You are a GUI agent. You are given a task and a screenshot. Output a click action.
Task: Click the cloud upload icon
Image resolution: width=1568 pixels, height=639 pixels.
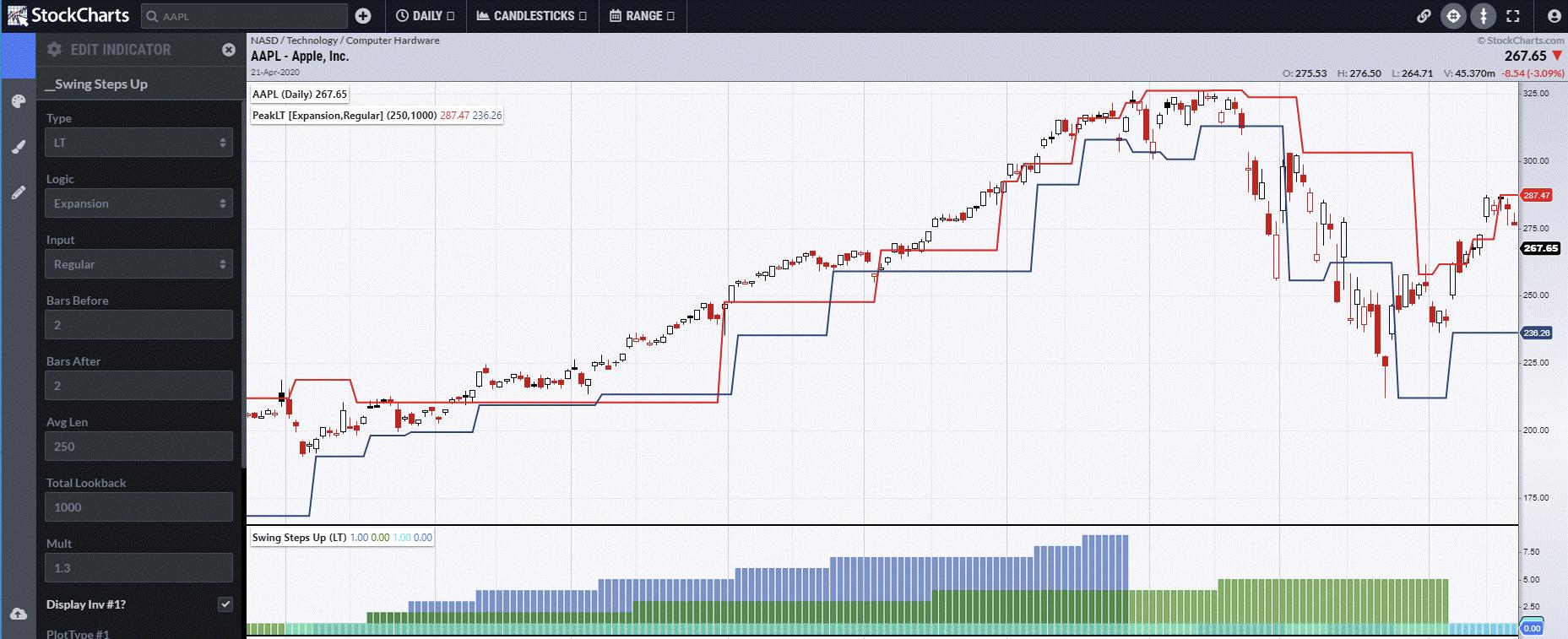18,614
